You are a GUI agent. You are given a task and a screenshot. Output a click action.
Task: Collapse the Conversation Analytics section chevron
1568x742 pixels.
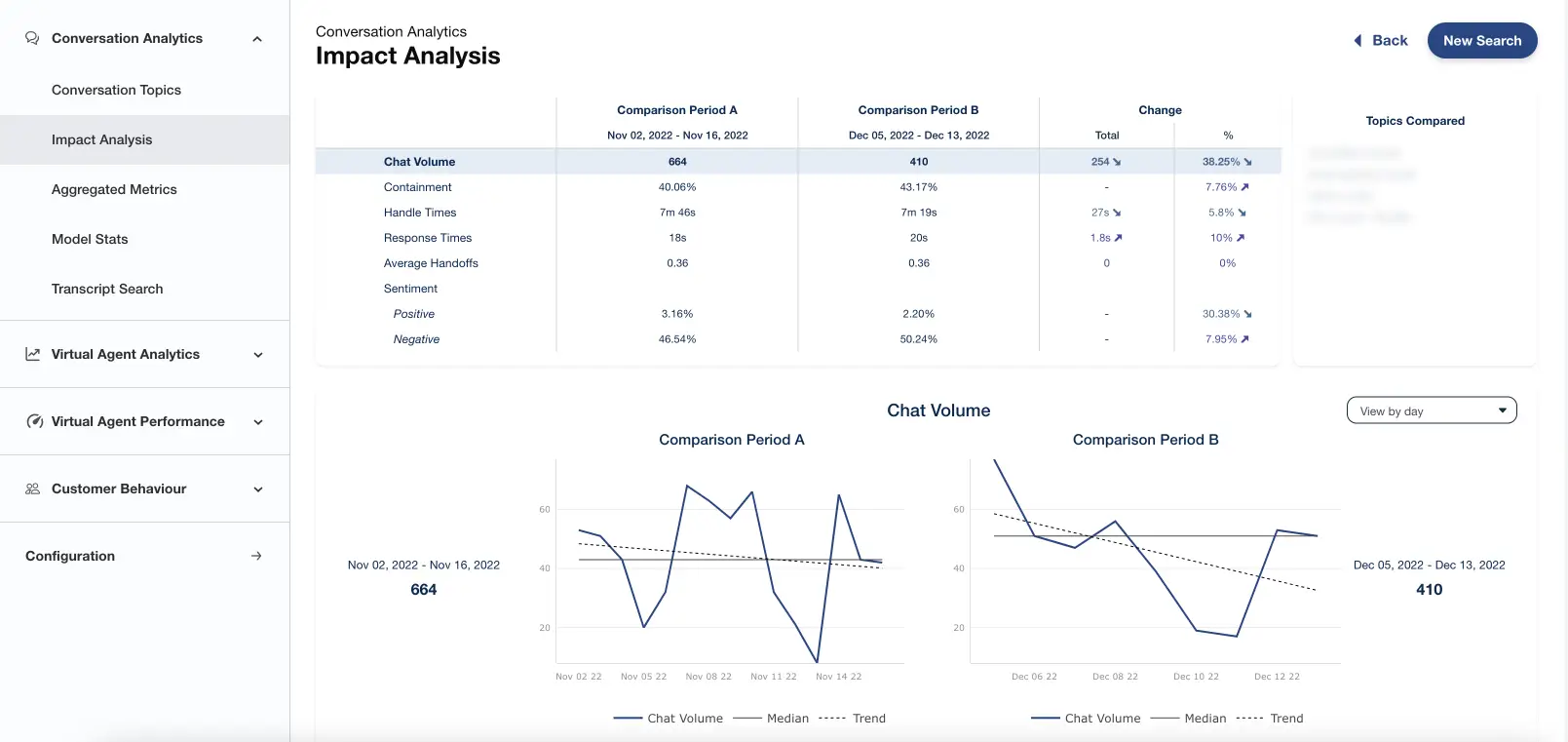pos(257,39)
